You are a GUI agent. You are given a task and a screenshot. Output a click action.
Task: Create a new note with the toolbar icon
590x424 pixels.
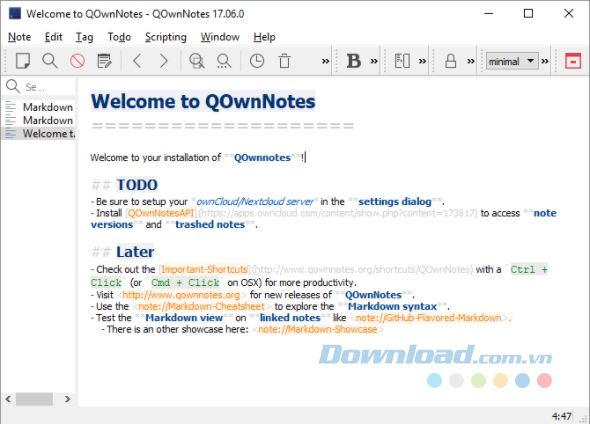pyautogui.click(x=23, y=61)
